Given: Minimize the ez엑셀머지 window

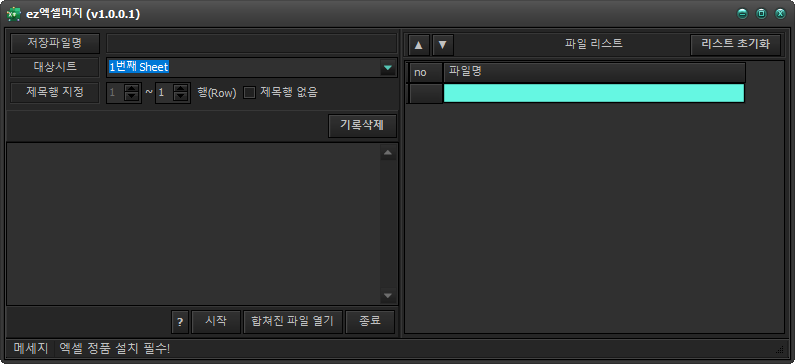Looking at the screenshot, I should [743, 14].
